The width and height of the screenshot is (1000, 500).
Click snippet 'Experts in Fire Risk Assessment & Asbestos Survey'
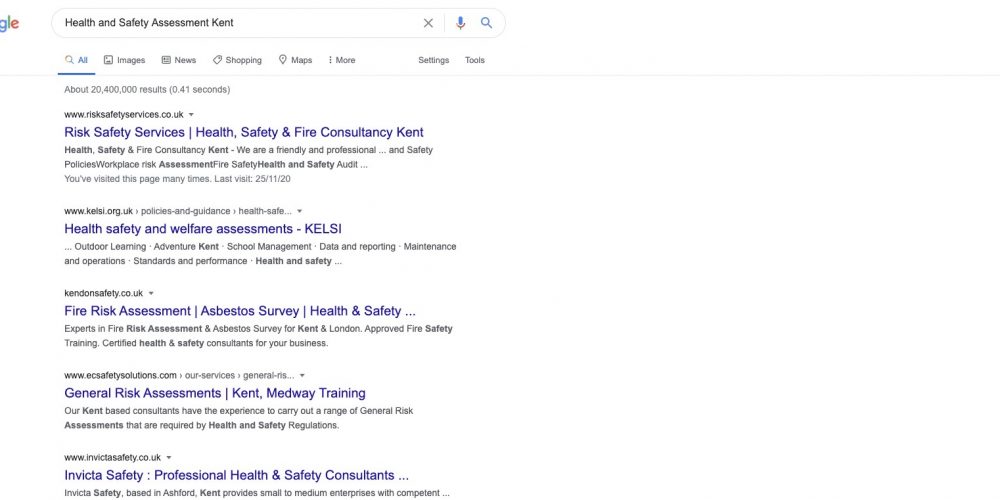(x=258, y=336)
